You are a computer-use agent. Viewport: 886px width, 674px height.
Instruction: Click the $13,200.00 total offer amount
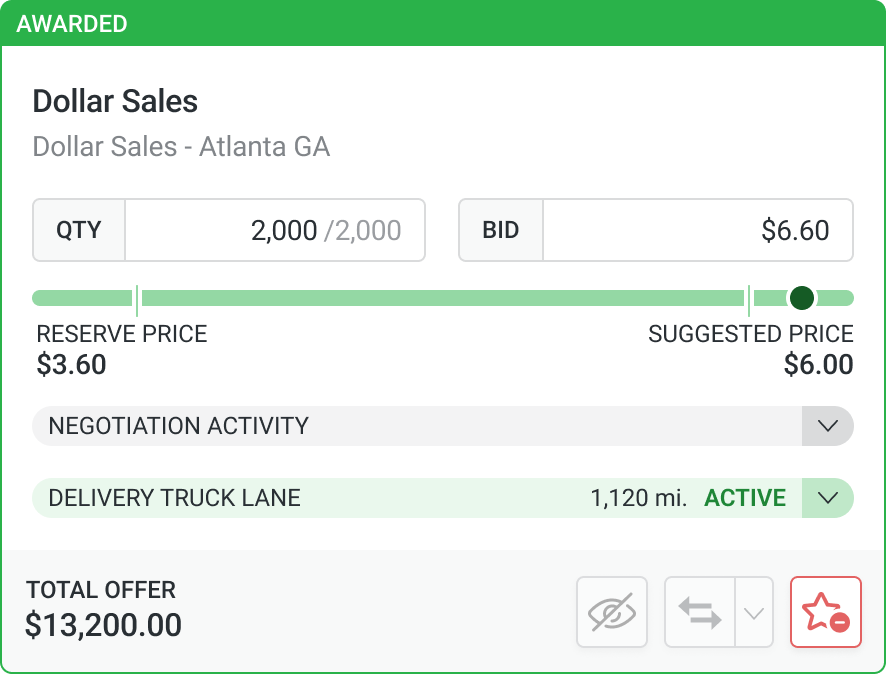point(104,625)
